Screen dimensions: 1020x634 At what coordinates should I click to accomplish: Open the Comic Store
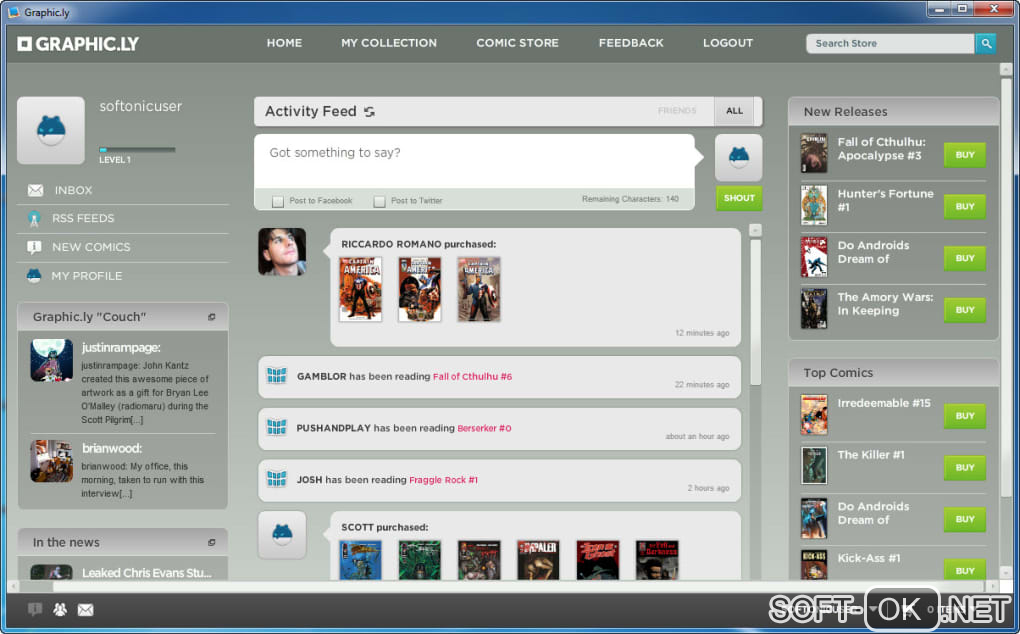point(517,43)
